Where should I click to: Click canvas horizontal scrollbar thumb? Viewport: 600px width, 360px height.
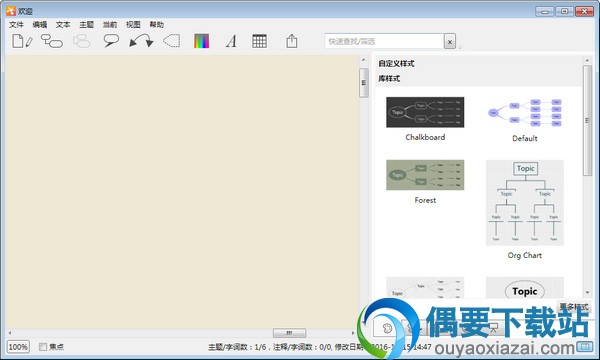(289, 333)
